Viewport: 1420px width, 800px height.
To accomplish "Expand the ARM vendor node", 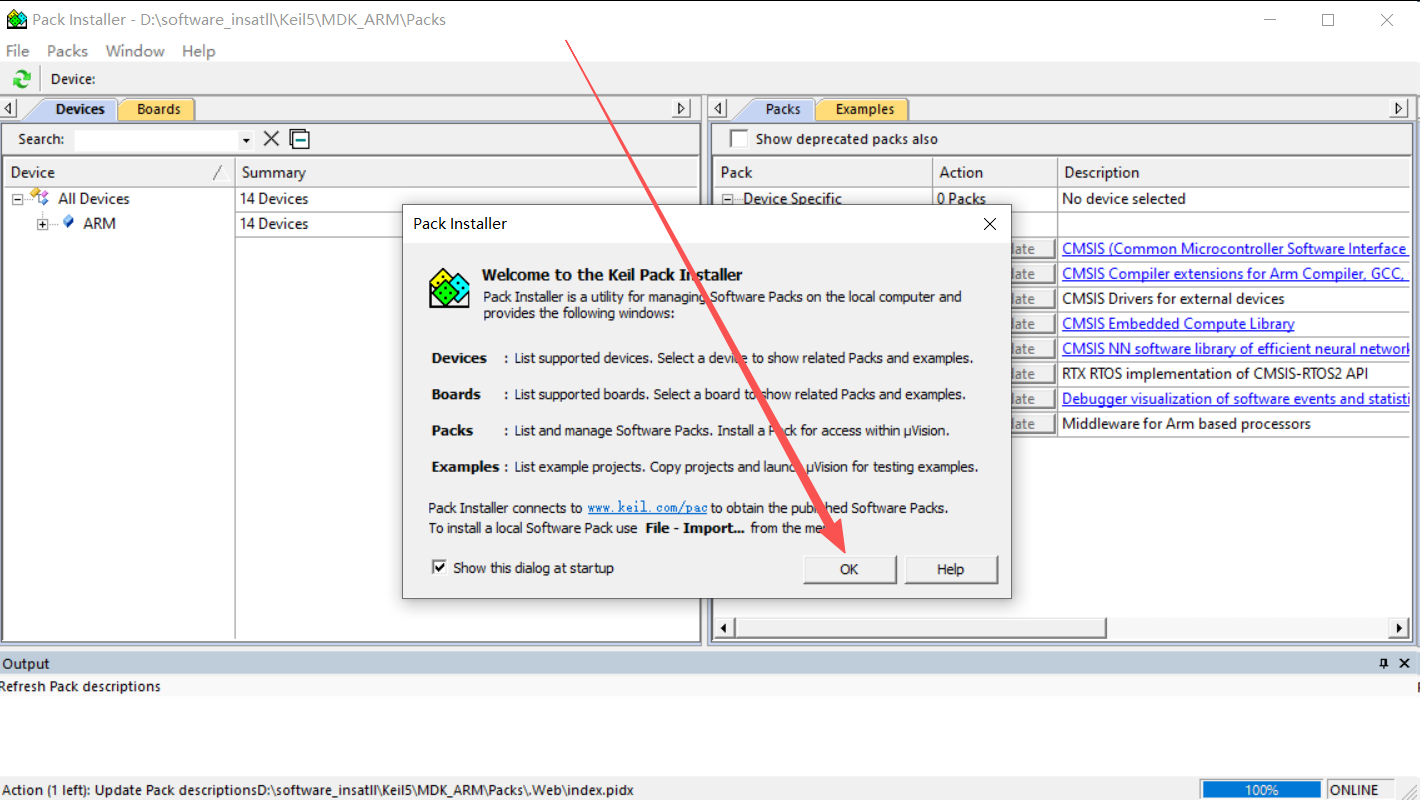I will tap(42, 224).
